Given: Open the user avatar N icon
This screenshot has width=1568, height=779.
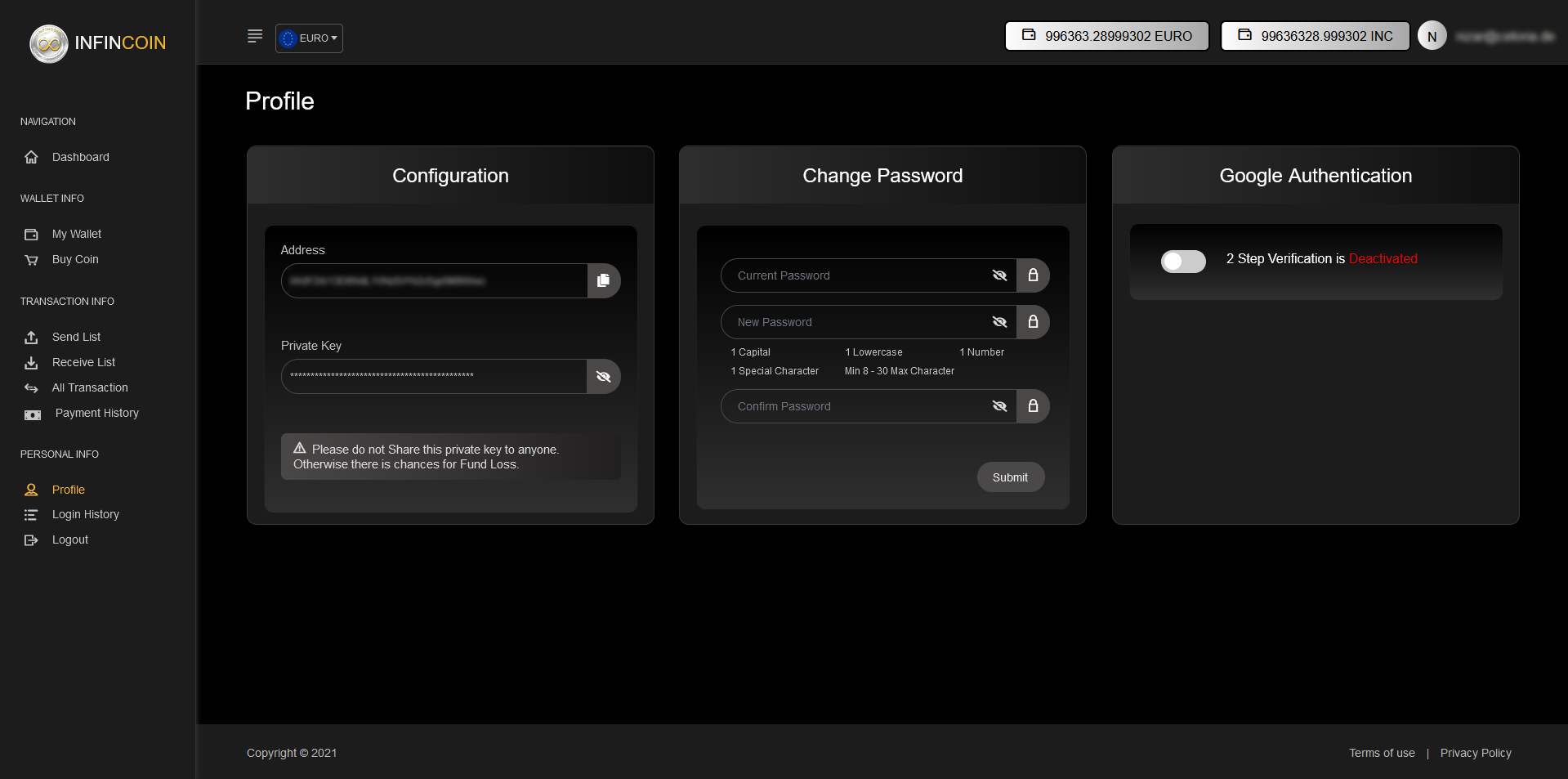Looking at the screenshot, I should tap(1432, 36).
